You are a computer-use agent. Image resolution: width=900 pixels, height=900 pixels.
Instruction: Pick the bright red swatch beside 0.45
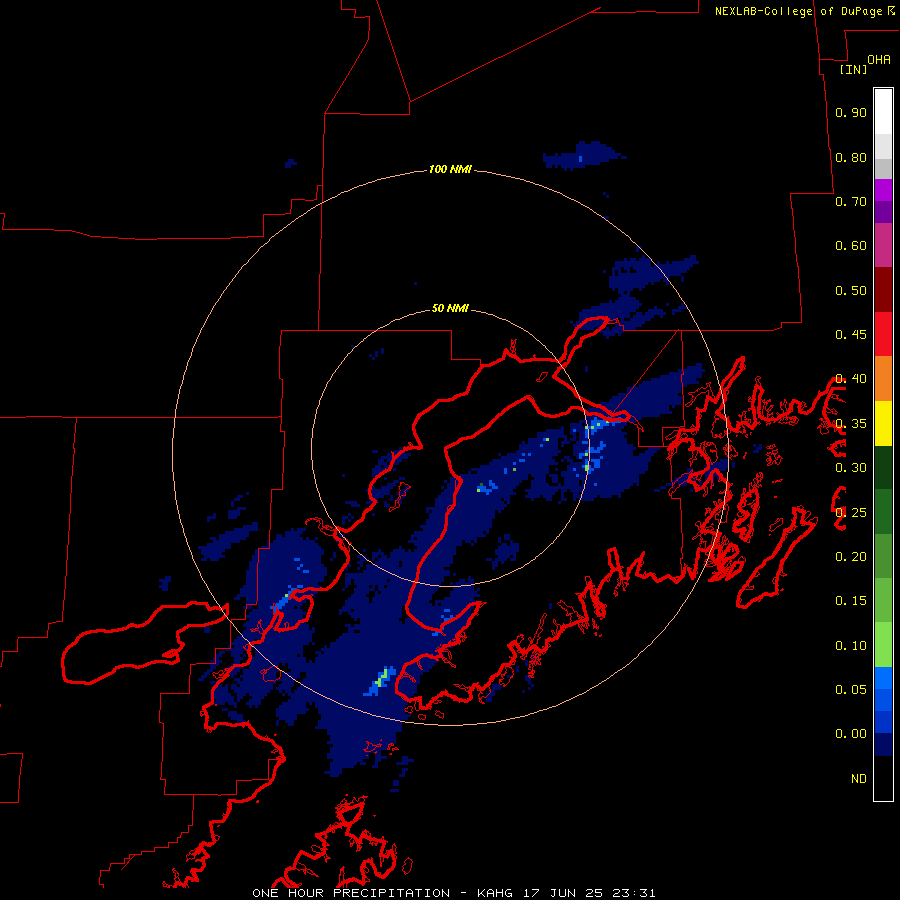click(x=883, y=334)
